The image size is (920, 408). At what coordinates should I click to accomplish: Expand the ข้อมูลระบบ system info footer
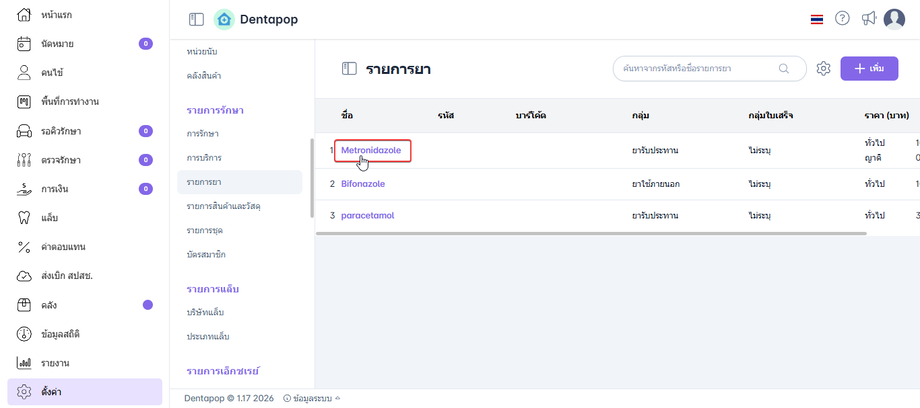click(x=310, y=398)
